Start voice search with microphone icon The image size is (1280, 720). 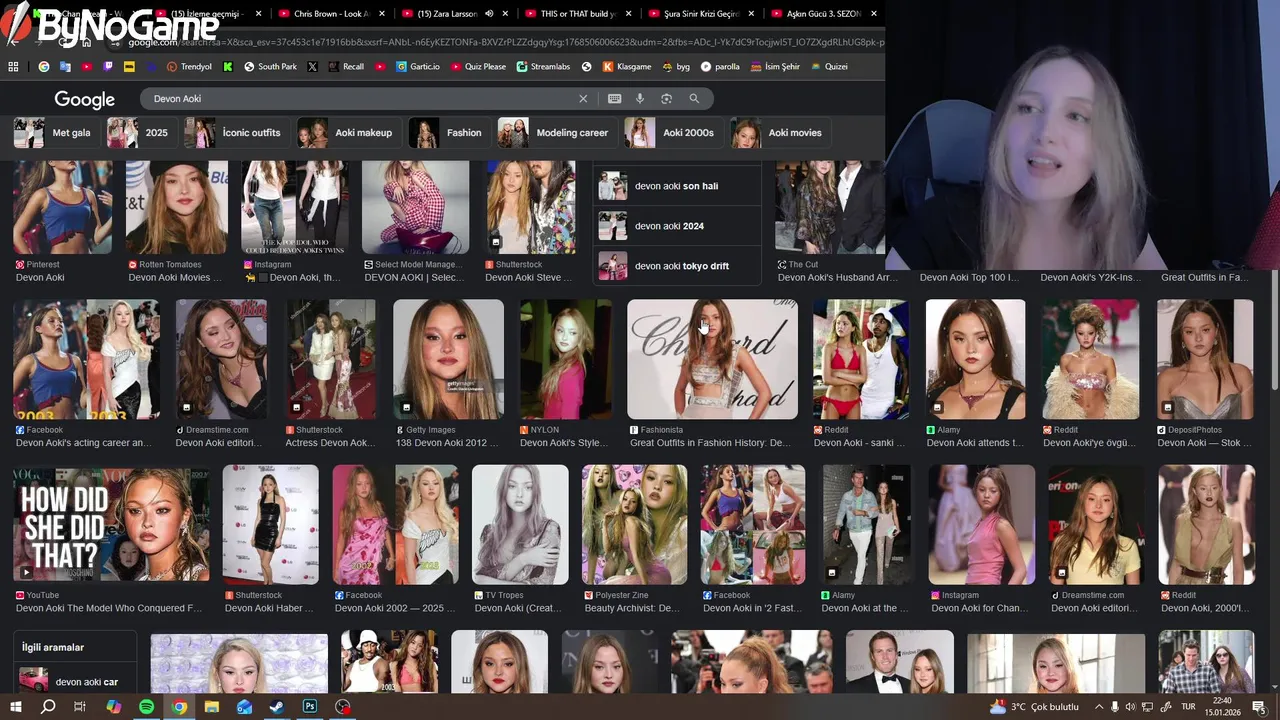coord(640,98)
